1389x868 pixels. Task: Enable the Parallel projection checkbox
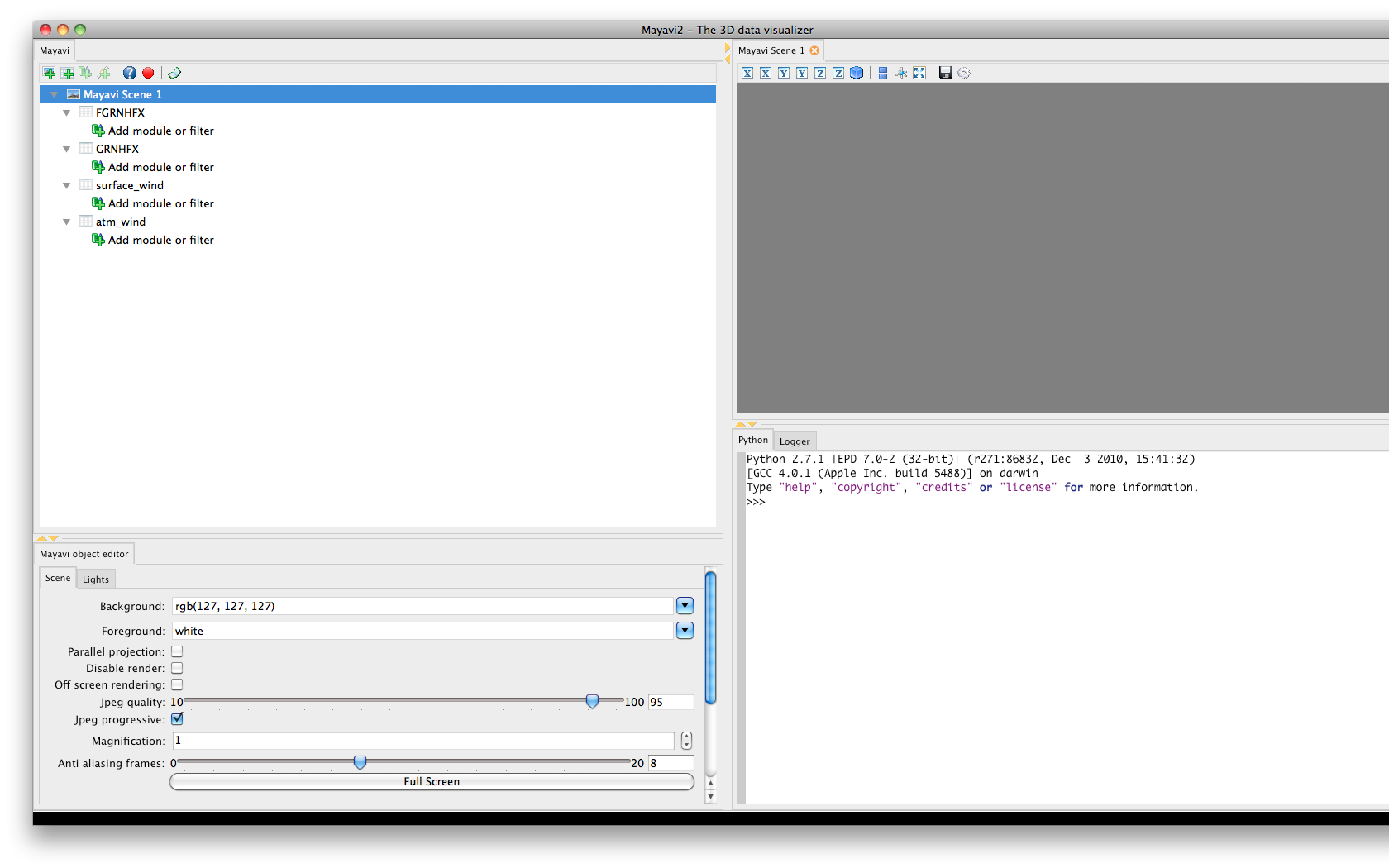point(177,651)
